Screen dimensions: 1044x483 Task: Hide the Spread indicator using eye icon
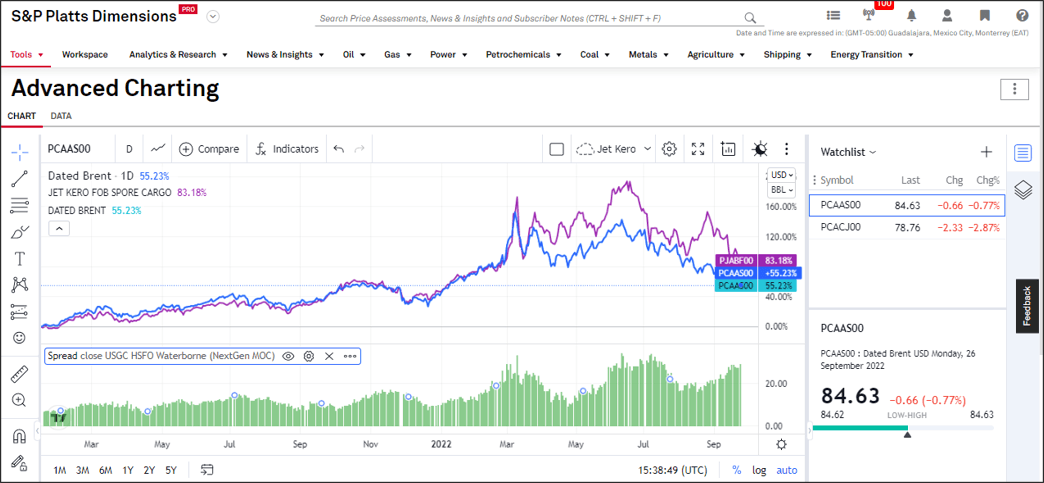tap(288, 356)
